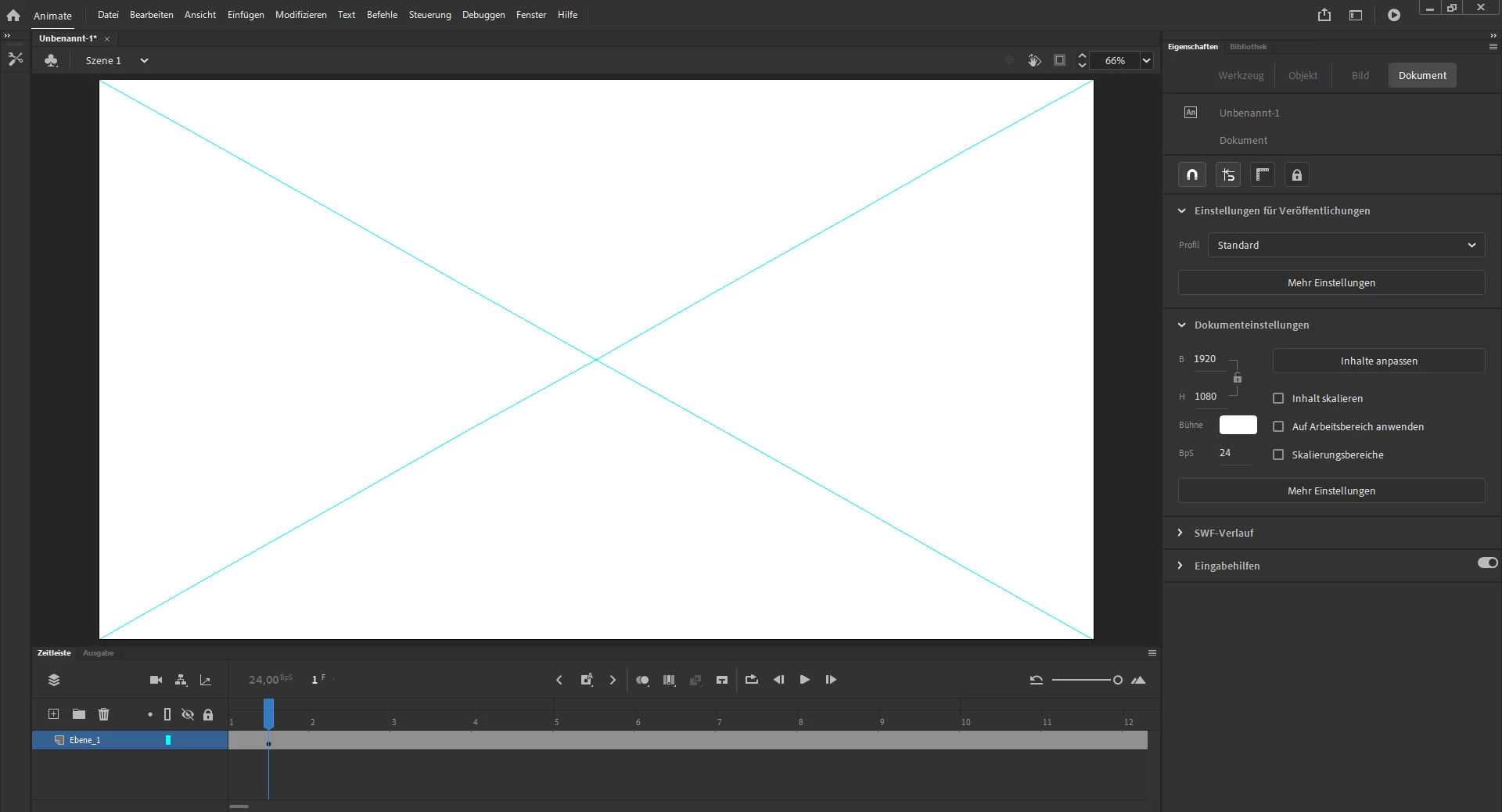Check Auf Arbeitsbereich anwenden

(x=1278, y=426)
